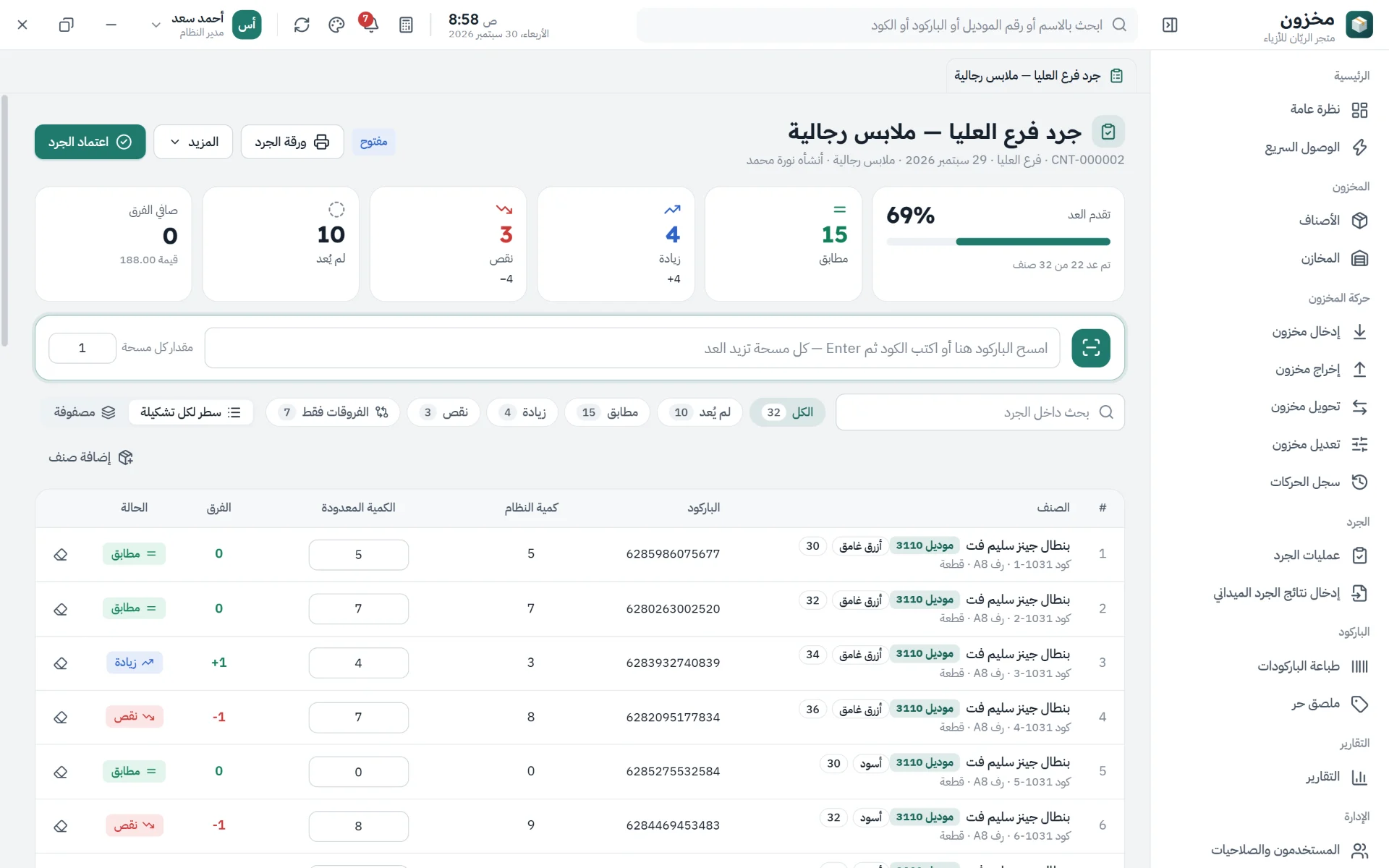Screen dimensions: 1389x868
Task: Click the أس user avatar
Action: (x=247, y=25)
